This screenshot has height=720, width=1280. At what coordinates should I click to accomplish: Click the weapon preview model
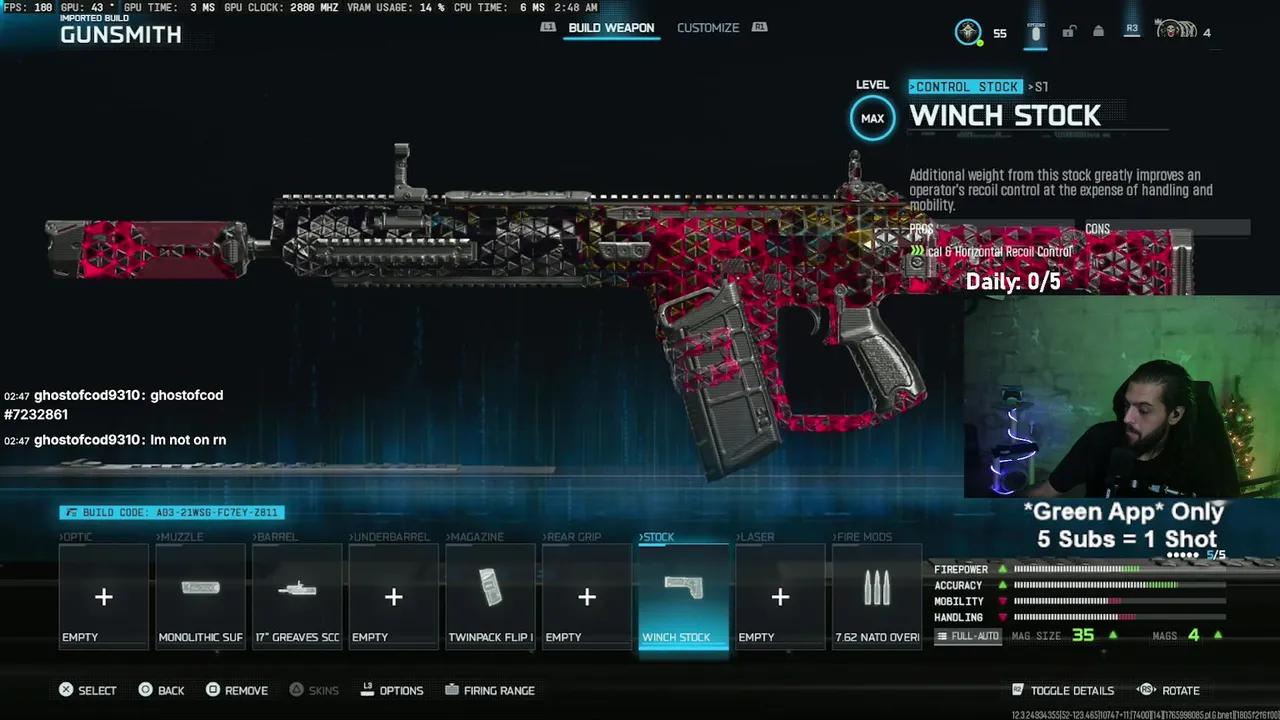click(620, 310)
